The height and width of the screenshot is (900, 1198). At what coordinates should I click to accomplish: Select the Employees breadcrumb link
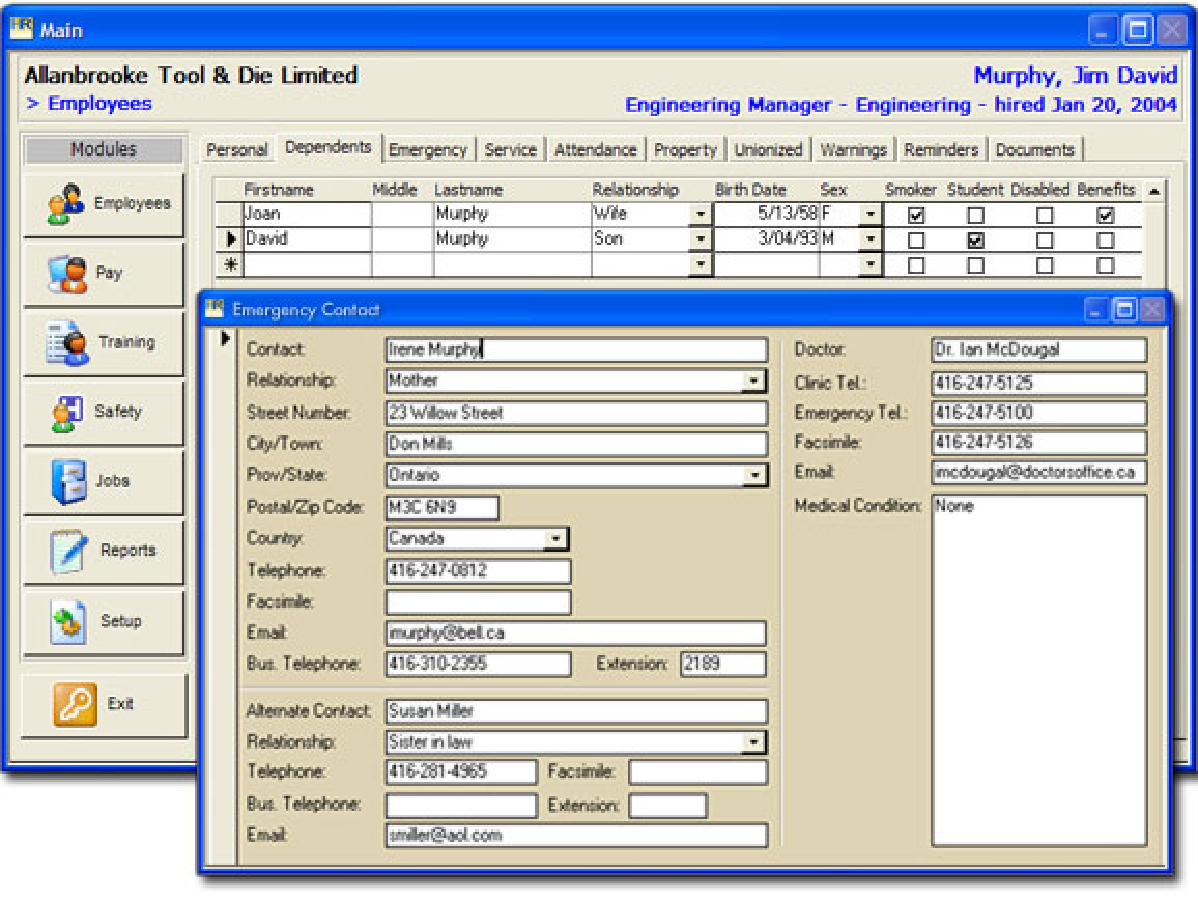pyautogui.click(x=99, y=103)
